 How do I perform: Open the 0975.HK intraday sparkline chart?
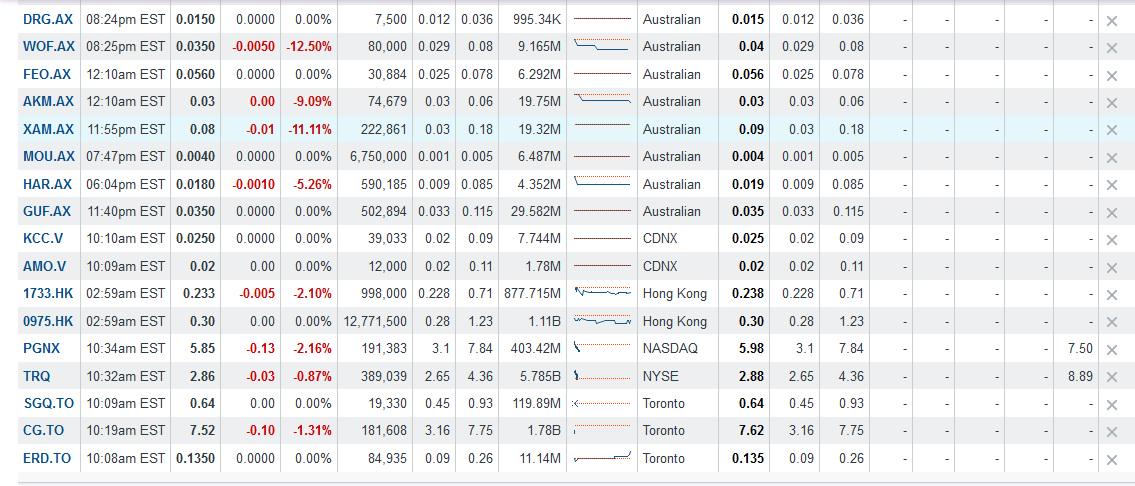pyautogui.click(x=602, y=319)
